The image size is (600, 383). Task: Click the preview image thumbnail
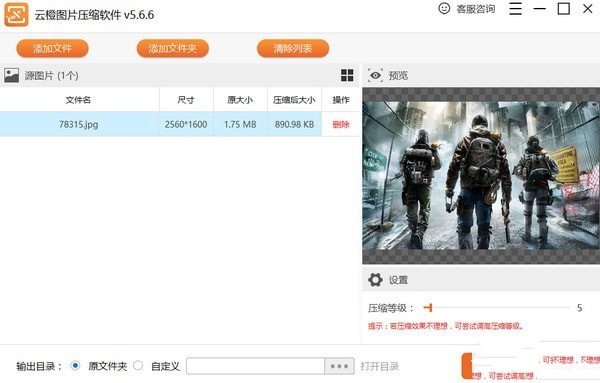click(481, 175)
